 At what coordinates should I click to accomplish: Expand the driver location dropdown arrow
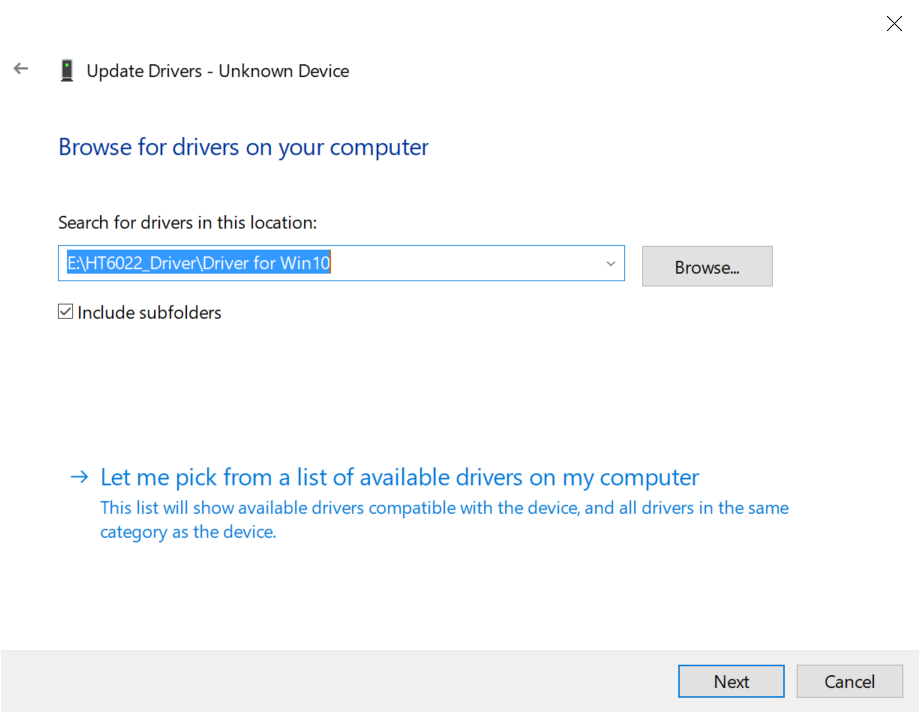(610, 264)
